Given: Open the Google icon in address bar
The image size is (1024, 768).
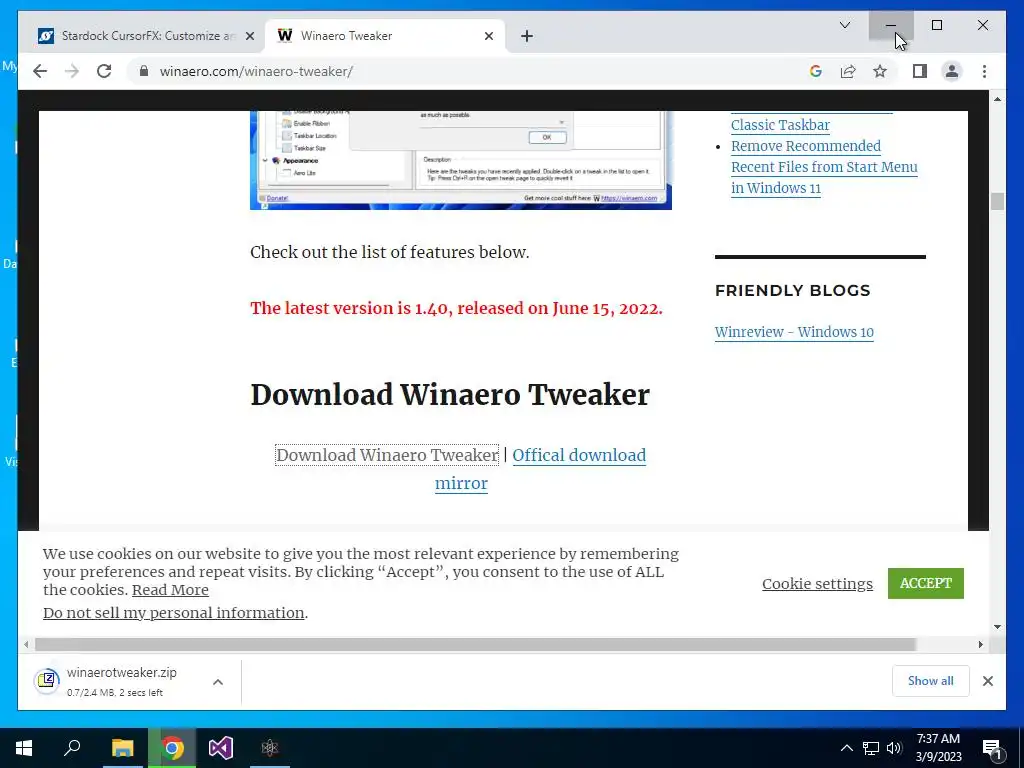Looking at the screenshot, I should pos(816,71).
